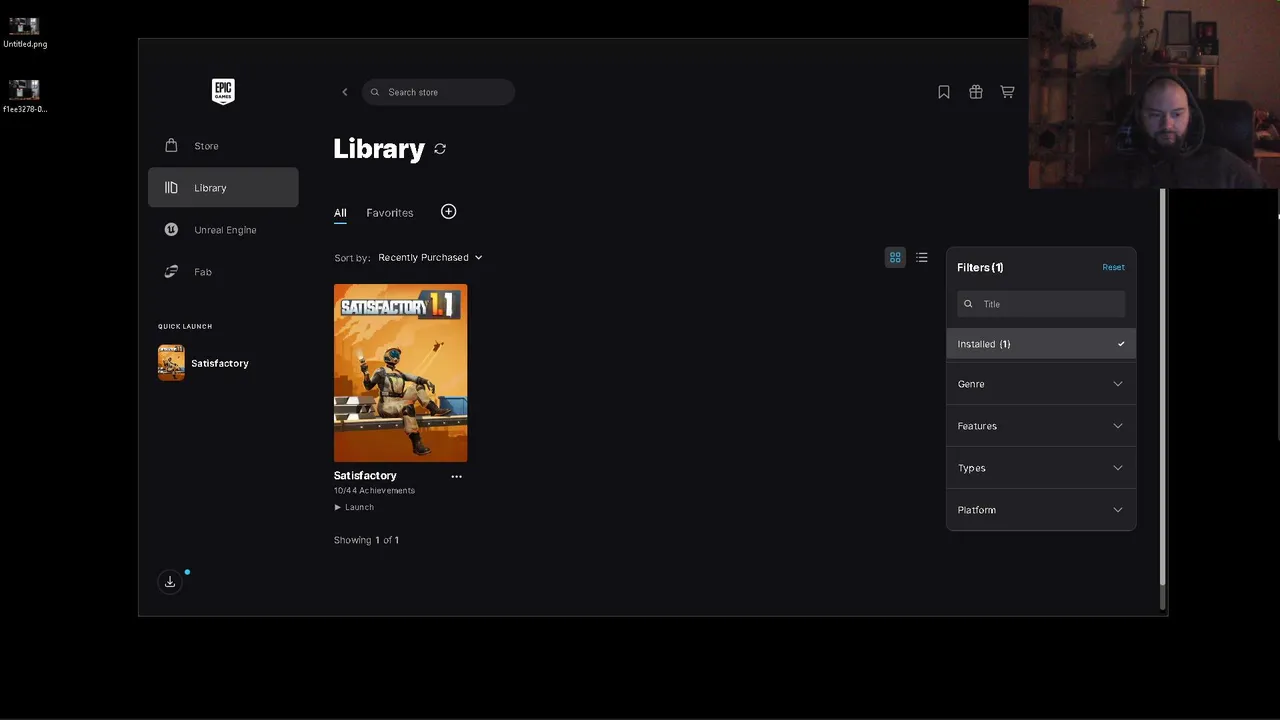1280x720 pixels.
Task: Expand the Platform filter
Action: (1041, 510)
